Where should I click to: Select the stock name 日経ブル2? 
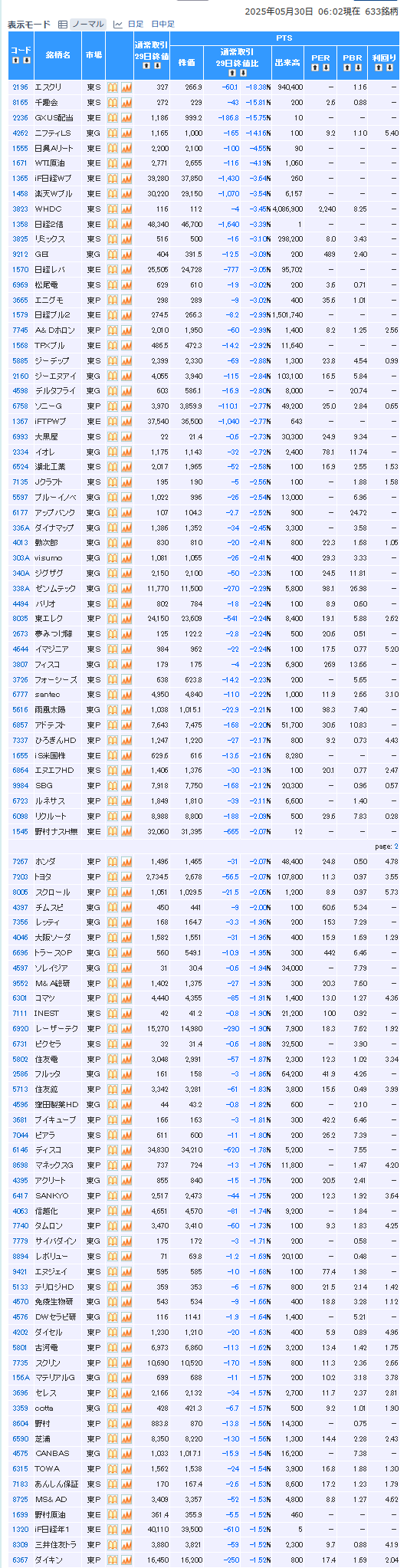pos(53,315)
